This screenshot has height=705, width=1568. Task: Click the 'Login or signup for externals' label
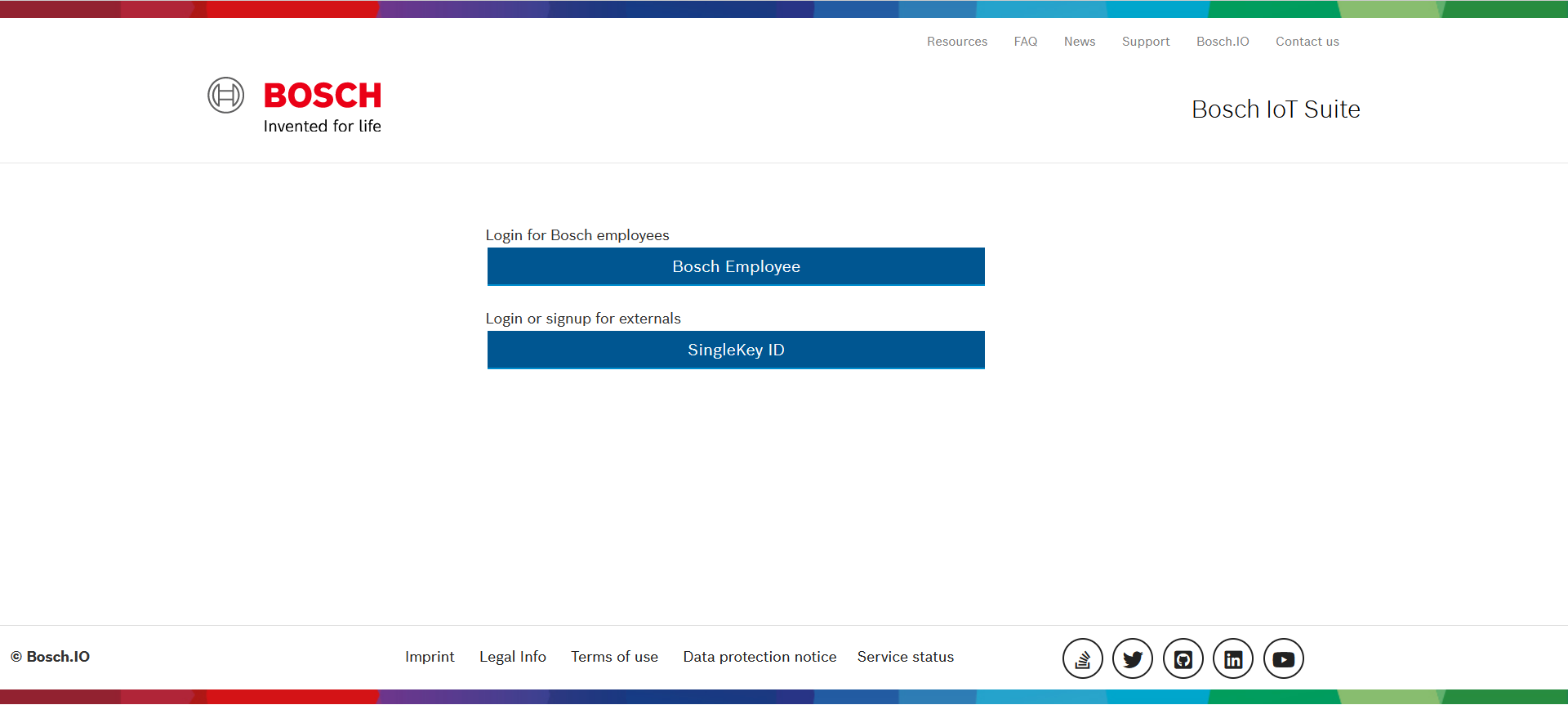583,319
